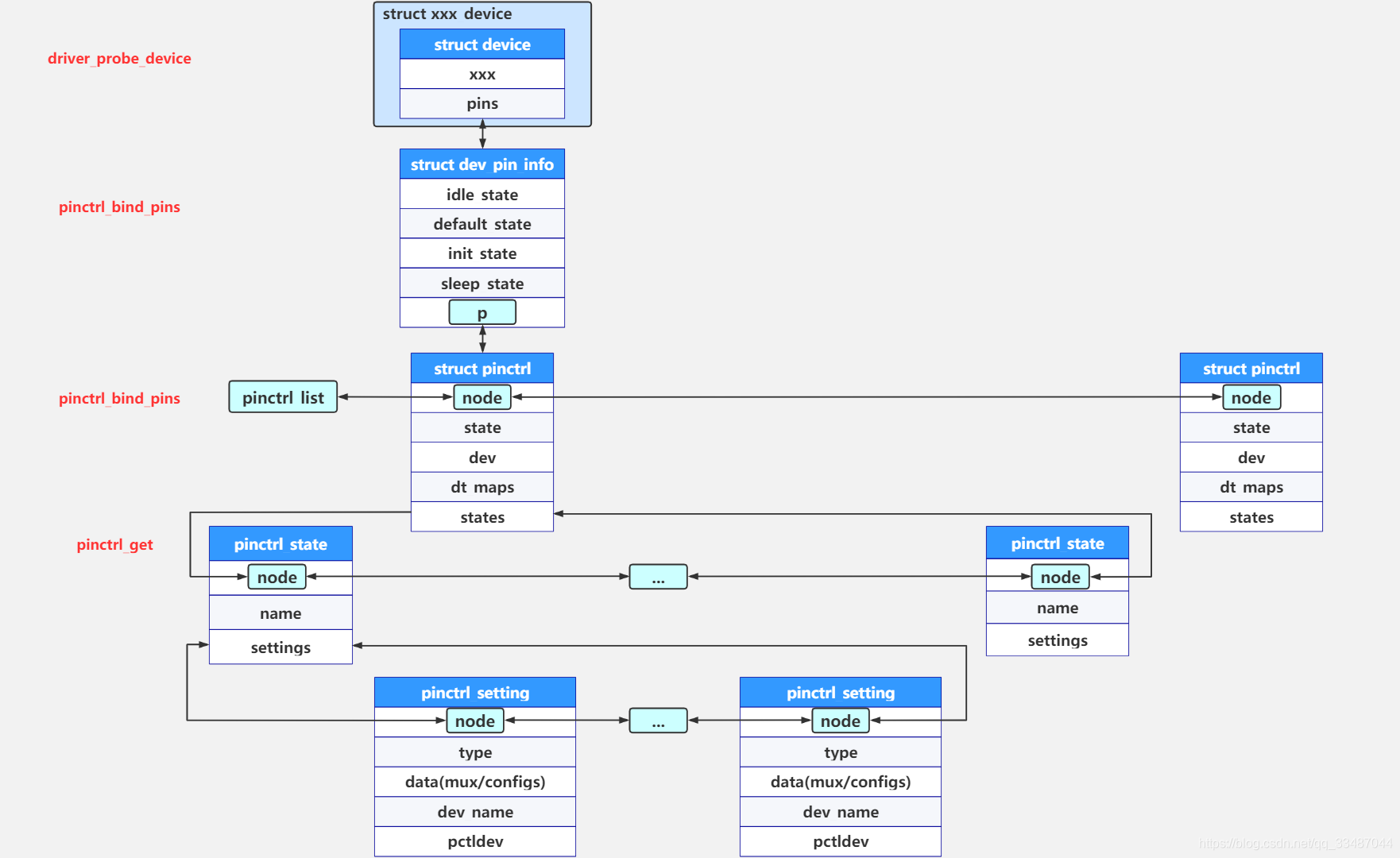Click pinctrl_bind_pins label beside struct dev pin info
The height and width of the screenshot is (858, 1400).
point(119,207)
